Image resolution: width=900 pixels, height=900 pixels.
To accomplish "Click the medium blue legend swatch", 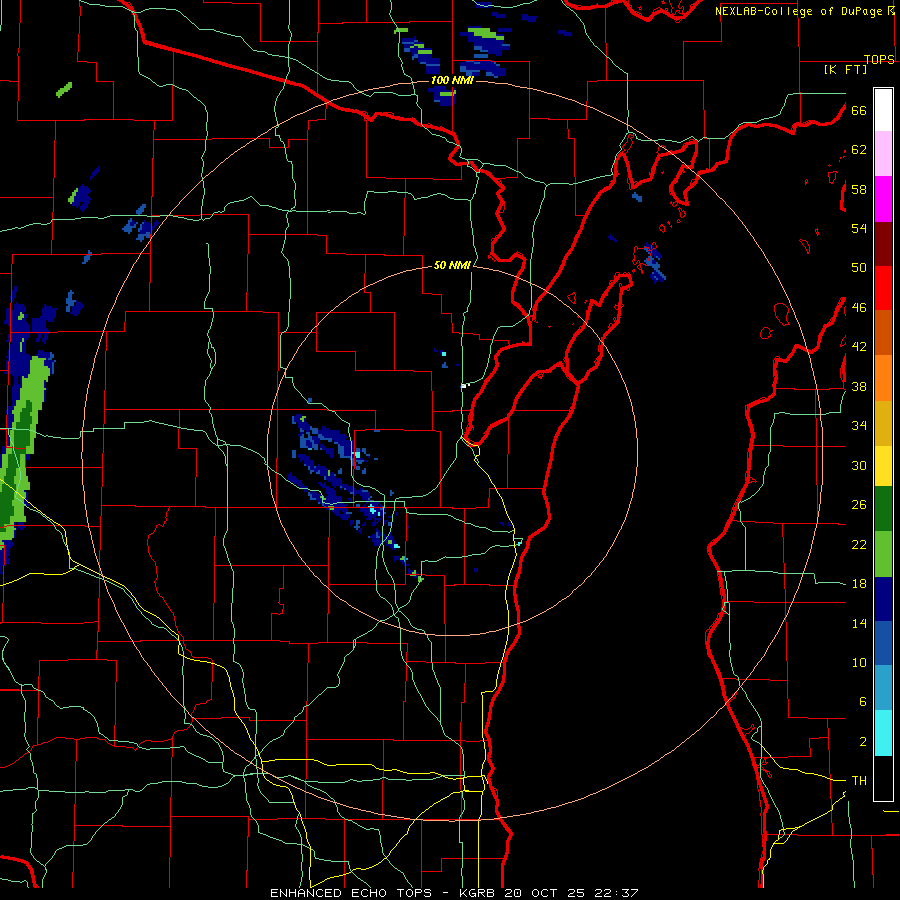I will [x=883, y=643].
